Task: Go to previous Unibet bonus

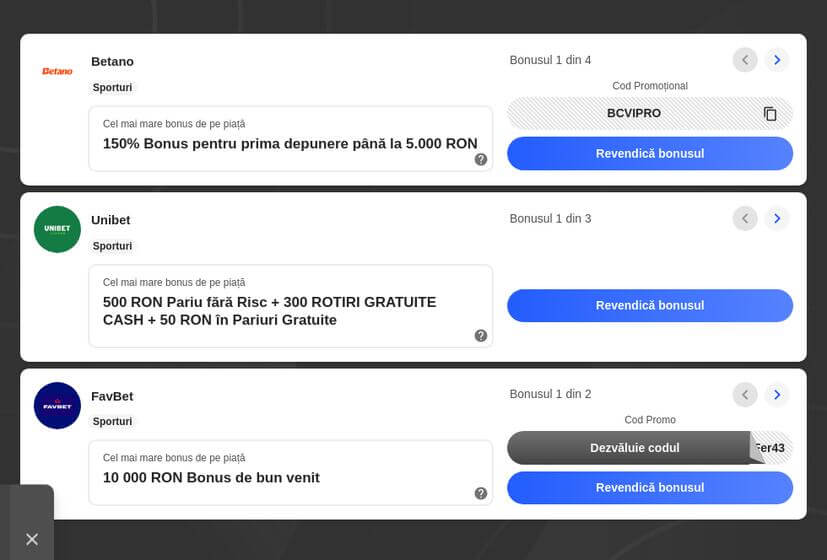Action: point(745,218)
